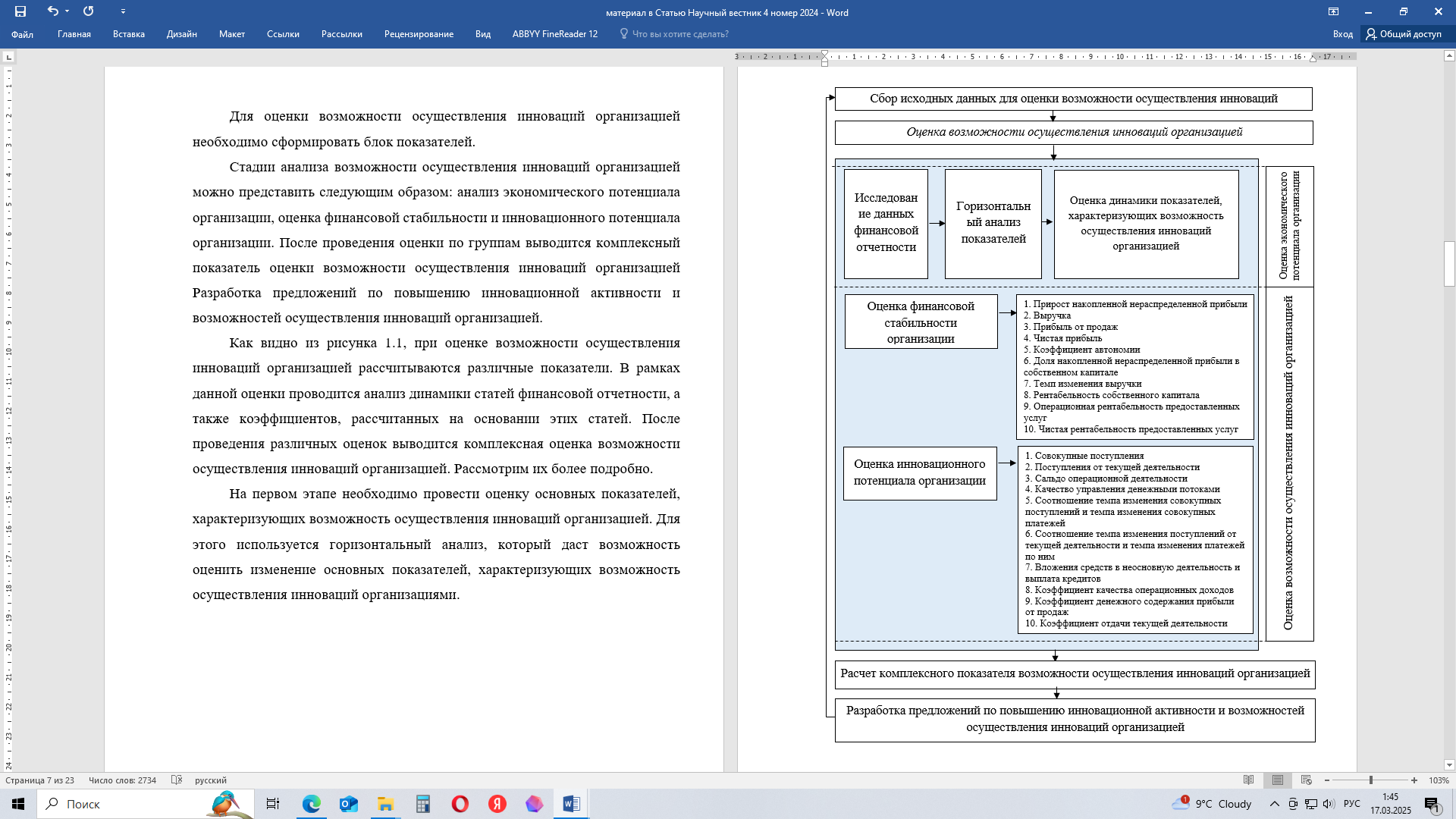Open the Action Center notifications icon
Image resolution: width=1456 pixels, height=819 pixels.
[1432, 804]
